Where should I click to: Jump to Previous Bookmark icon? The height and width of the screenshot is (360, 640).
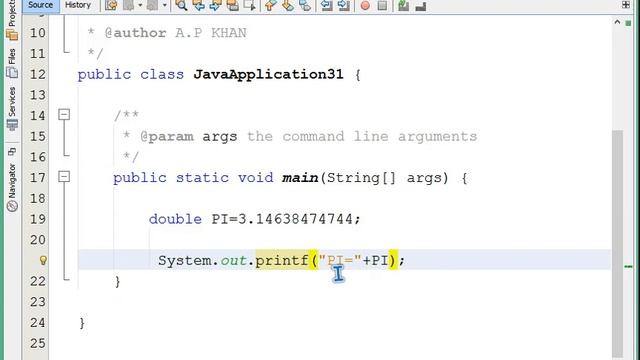point(270,5)
